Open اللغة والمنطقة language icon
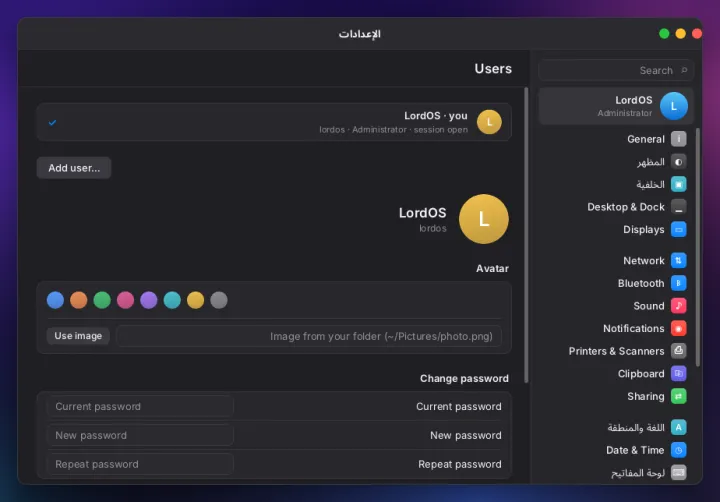720x502 pixels. [678, 427]
